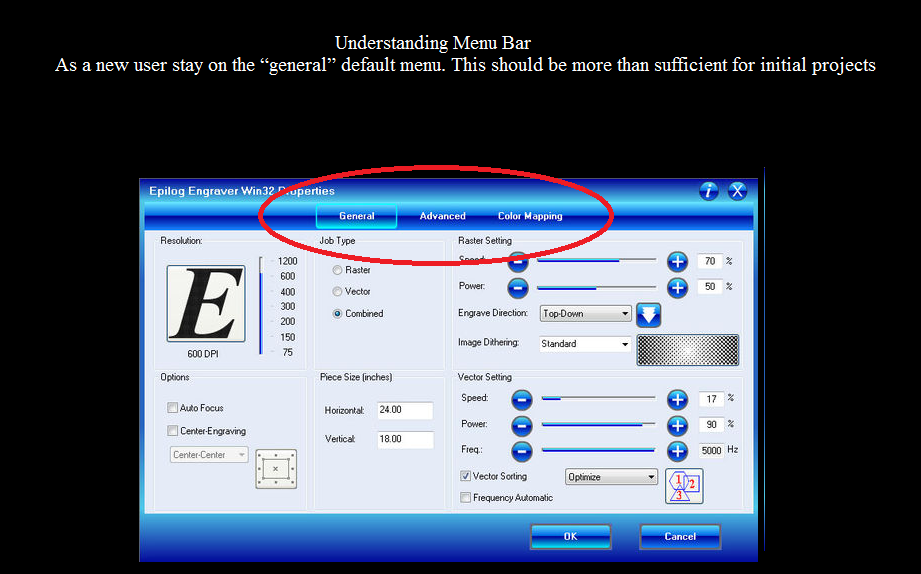The image size is (921, 574).
Task: Increase Vector Freq. with the plus button
Action: [x=677, y=451]
